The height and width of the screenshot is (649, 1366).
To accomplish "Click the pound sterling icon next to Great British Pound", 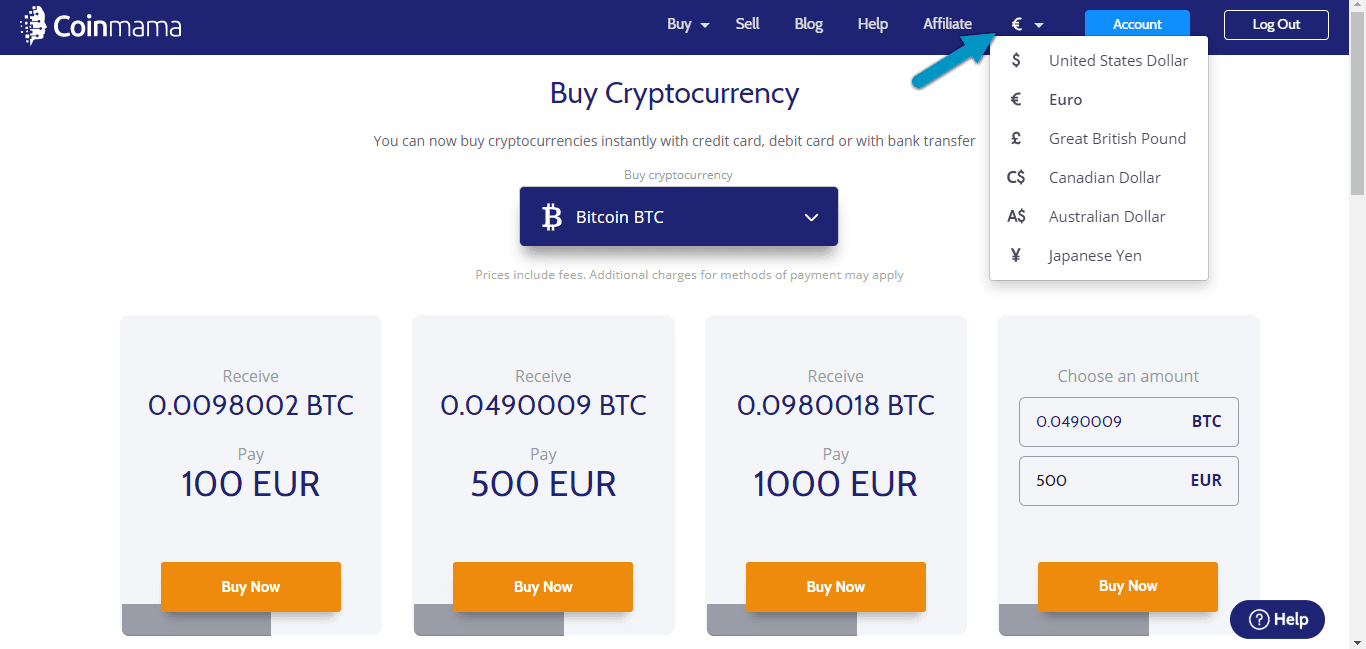I will (1016, 138).
